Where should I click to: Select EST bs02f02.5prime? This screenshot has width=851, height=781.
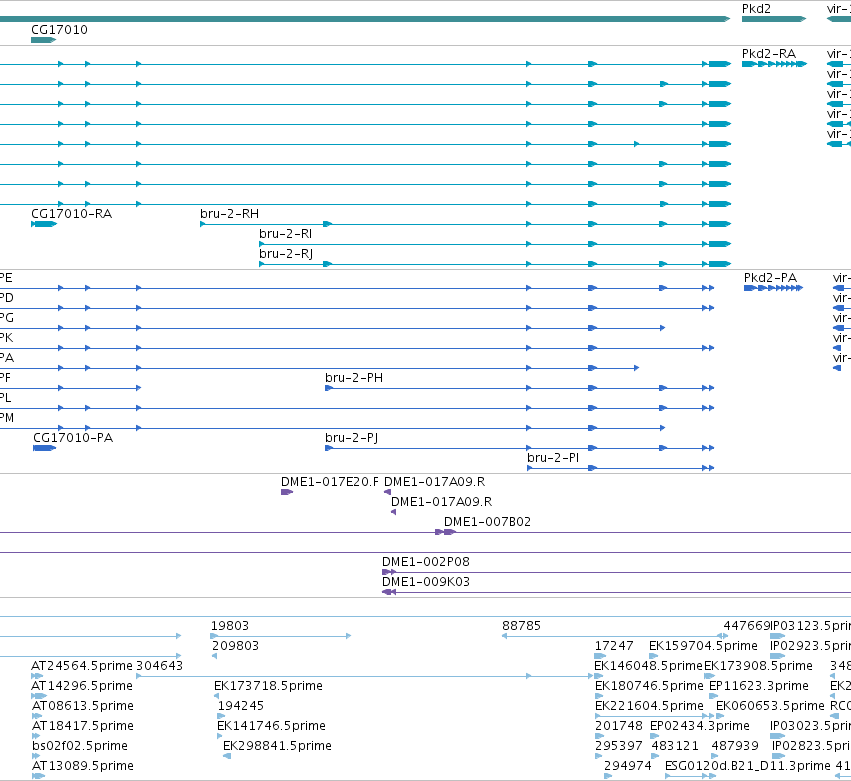tap(36, 756)
